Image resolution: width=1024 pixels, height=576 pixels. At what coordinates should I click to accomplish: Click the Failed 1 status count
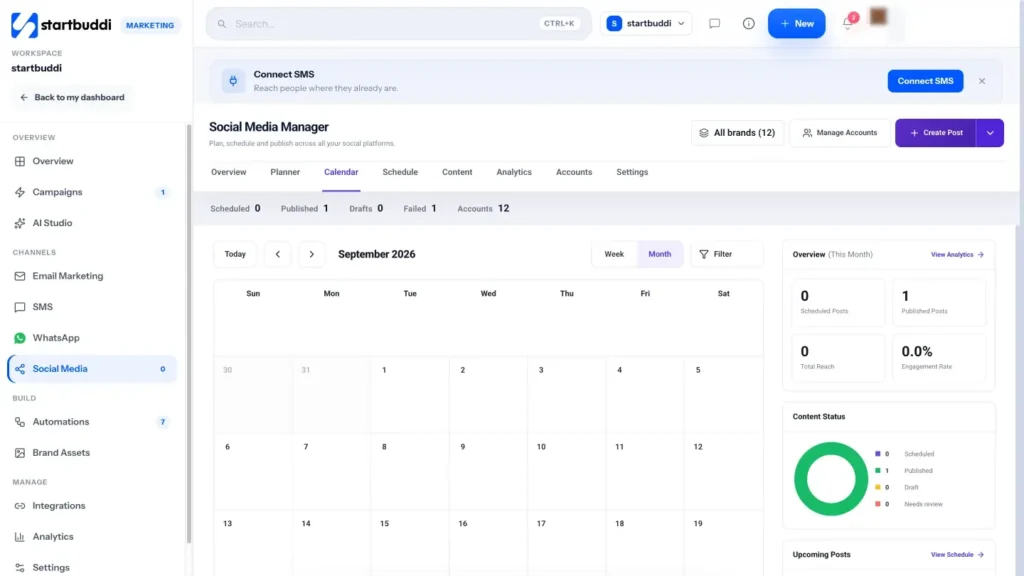419,208
